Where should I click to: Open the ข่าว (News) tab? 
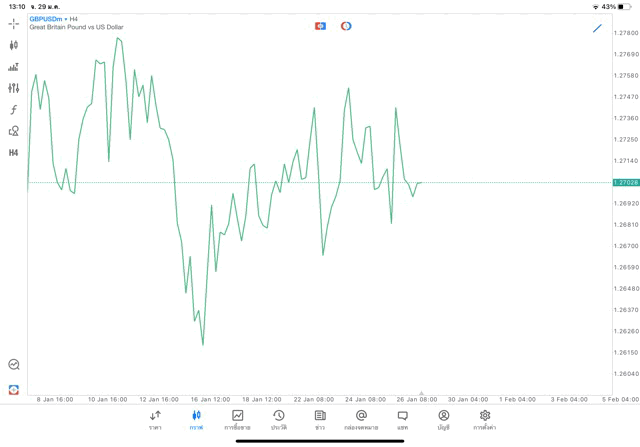click(x=319, y=419)
